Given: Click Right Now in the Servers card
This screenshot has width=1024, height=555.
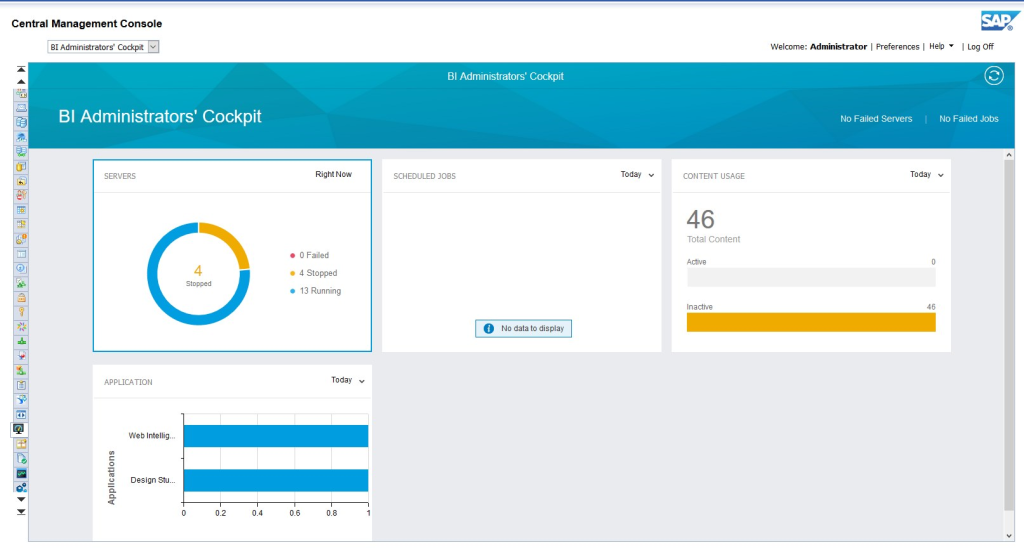Looking at the screenshot, I should coord(333,174).
